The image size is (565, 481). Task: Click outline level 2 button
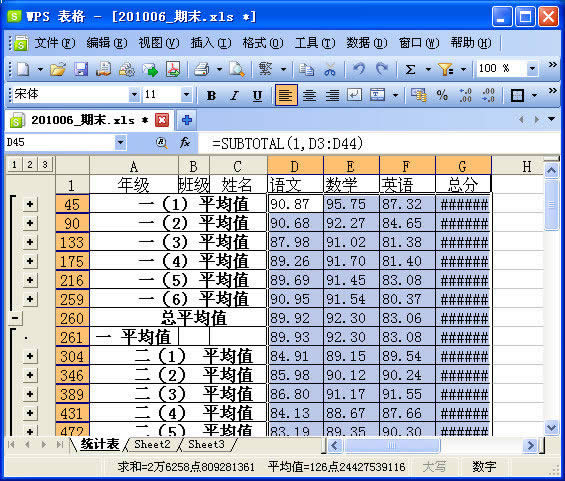coord(30,165)
